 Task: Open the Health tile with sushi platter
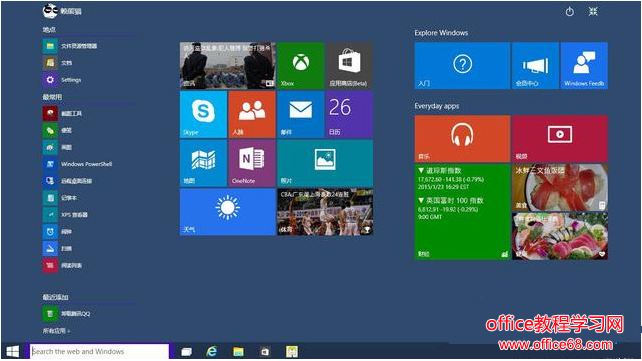tap(560, 236)
